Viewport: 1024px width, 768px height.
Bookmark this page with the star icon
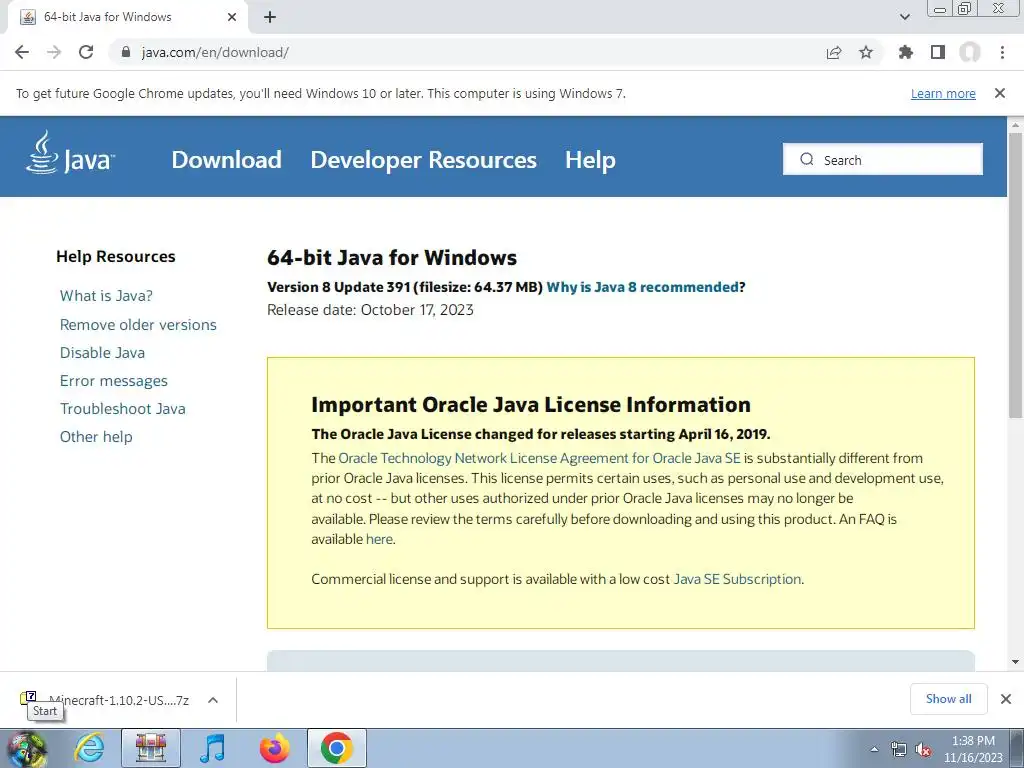(866, 52)
